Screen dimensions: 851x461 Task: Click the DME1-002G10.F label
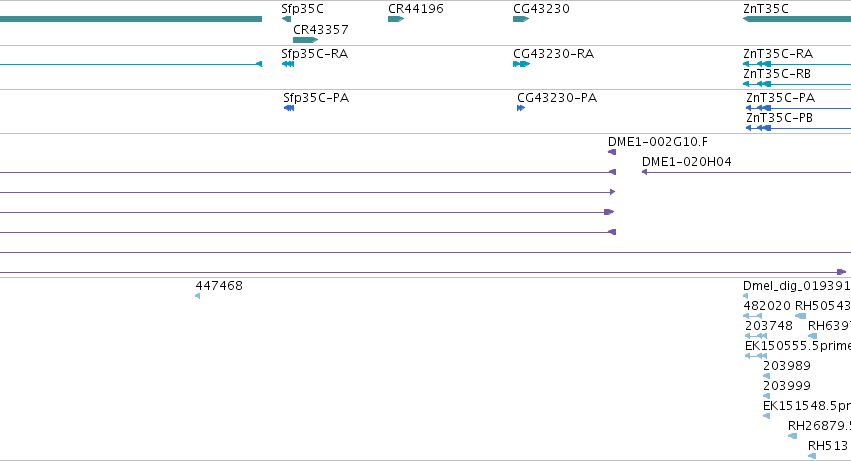658,142
